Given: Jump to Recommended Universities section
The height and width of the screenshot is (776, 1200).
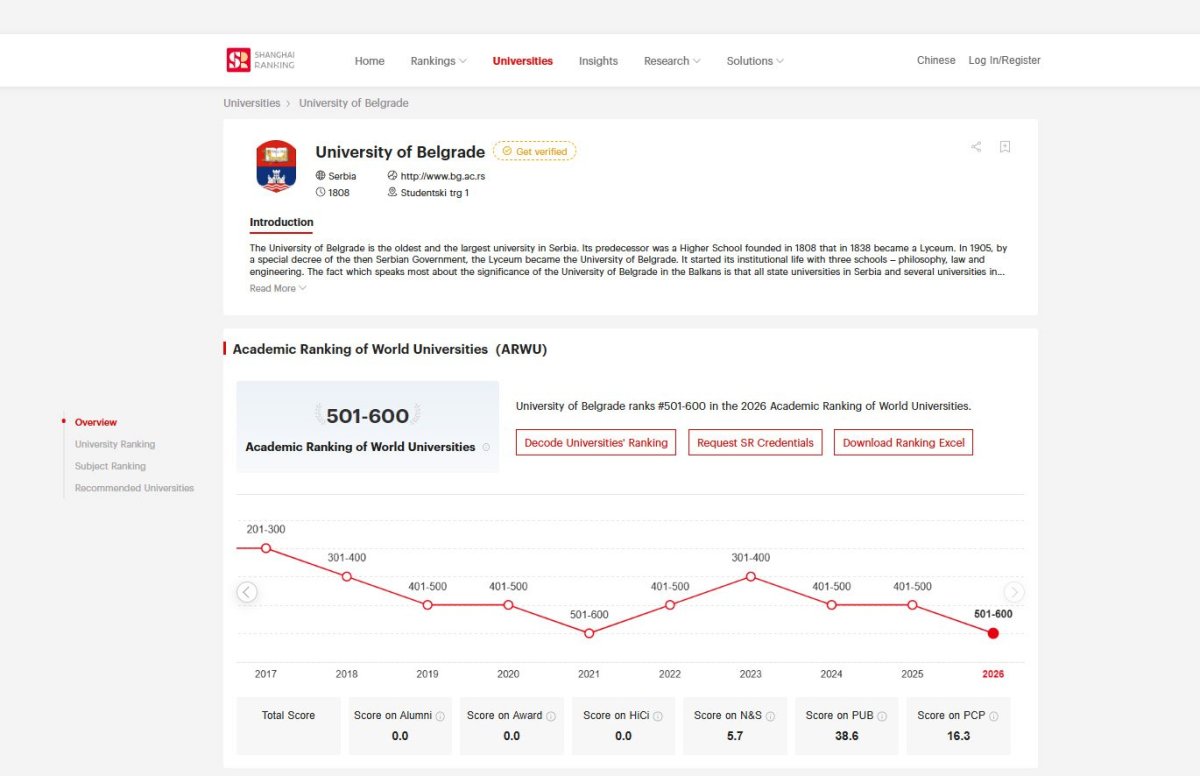Looking at the screenshot, I should pos(134,488).
